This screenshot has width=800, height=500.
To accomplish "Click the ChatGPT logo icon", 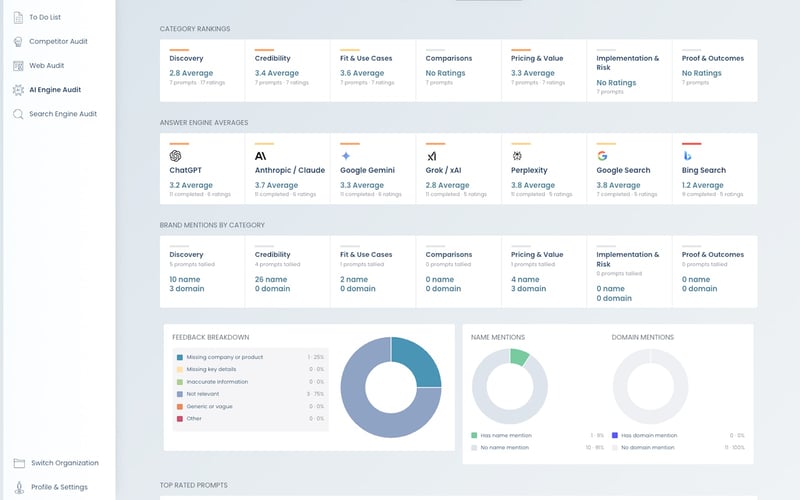I will pyautogui.click(x=176, y=156).
